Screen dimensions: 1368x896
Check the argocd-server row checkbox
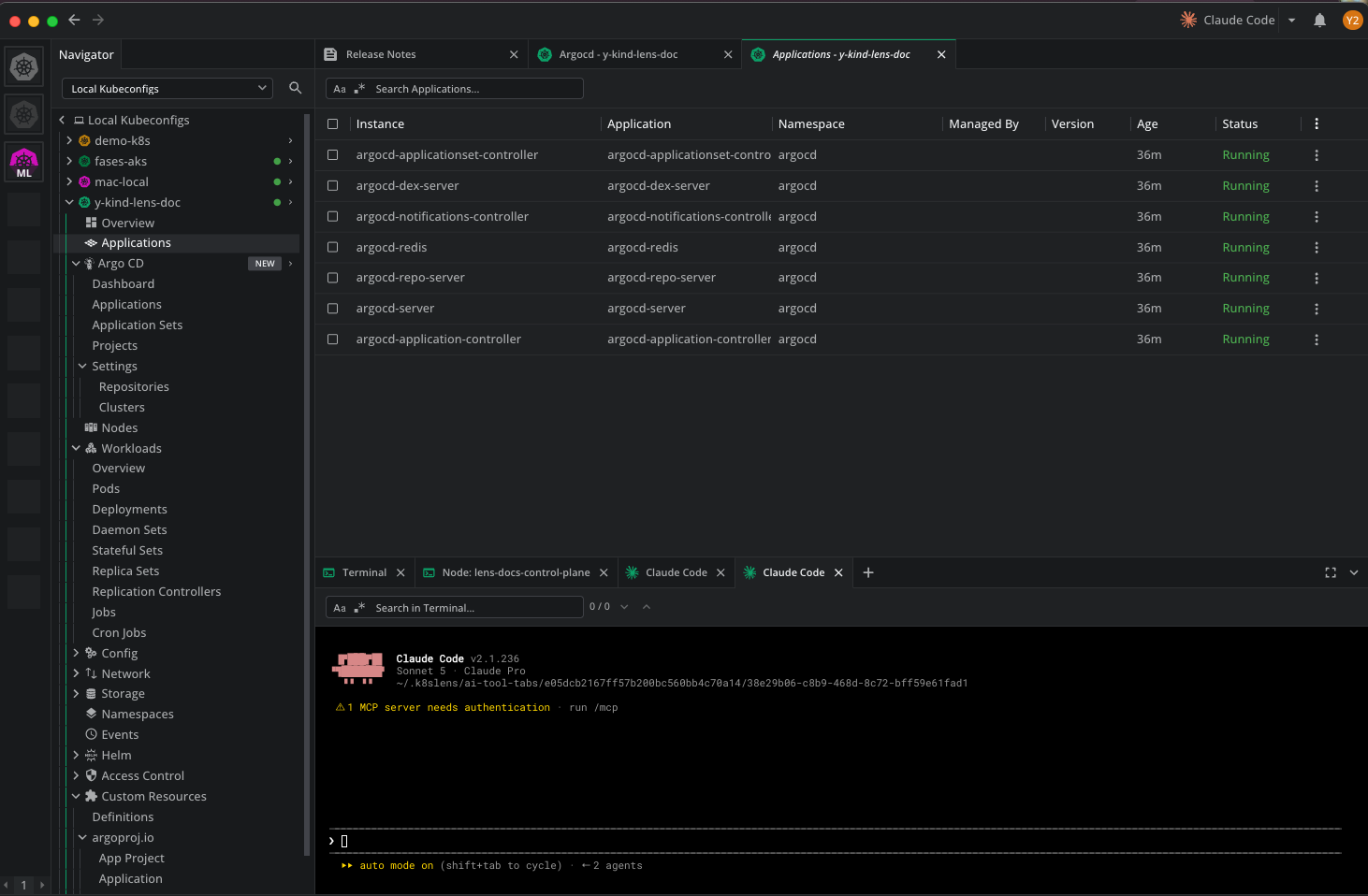click(x=332, y=309)
